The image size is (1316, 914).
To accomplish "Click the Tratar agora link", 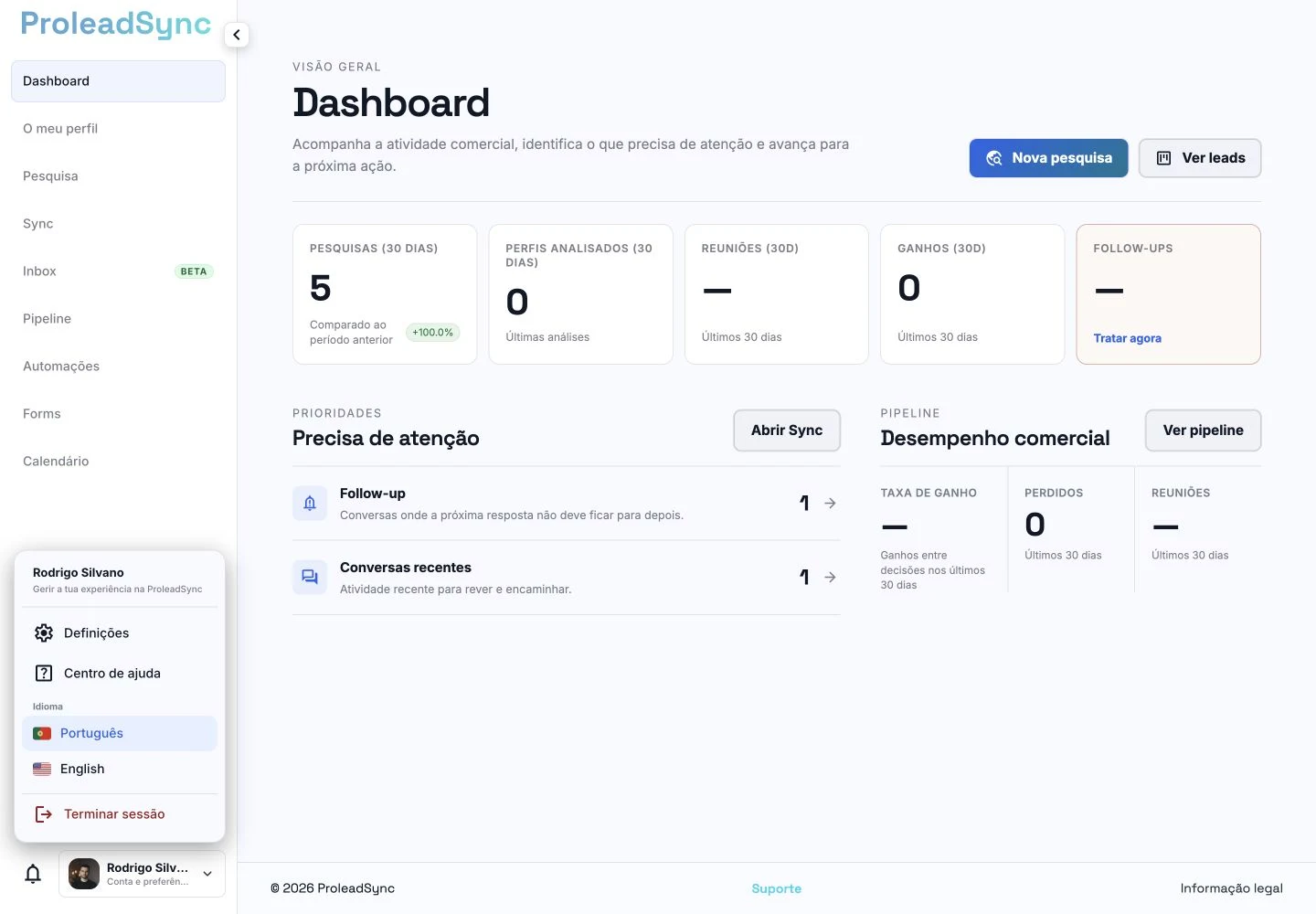I will (x=1127, y=338).
